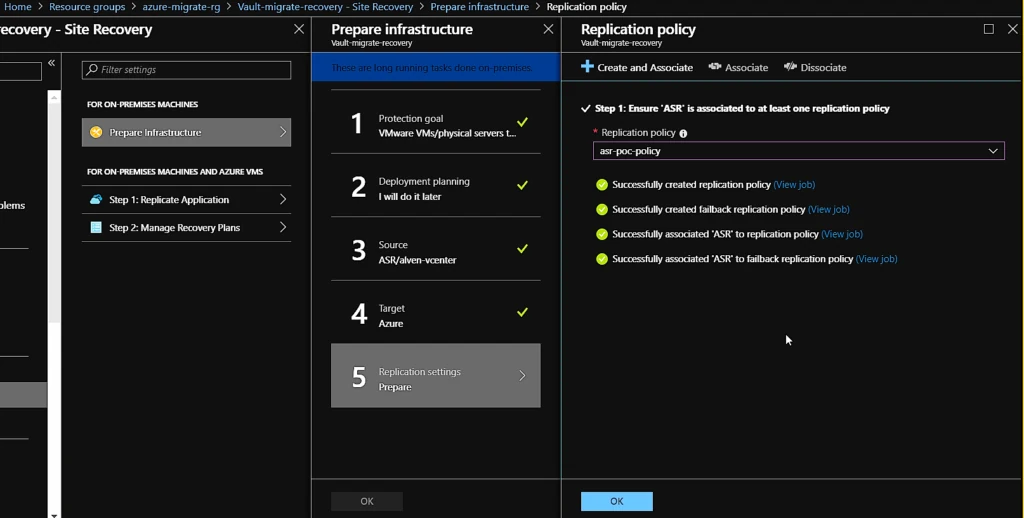Click green check beside 'created replication policy'

pyautogui.click(x=602, y=185)
